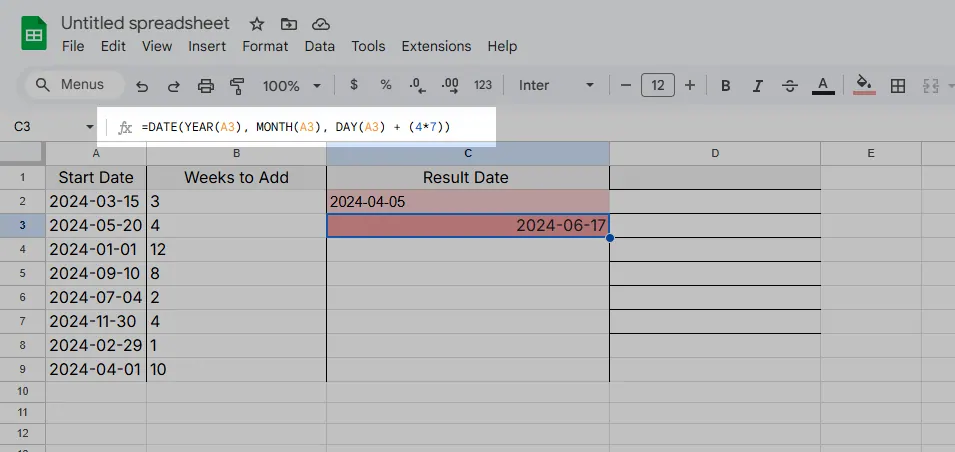
Task: Select cell containing 2024-04-05
Action: click(467, 201)
